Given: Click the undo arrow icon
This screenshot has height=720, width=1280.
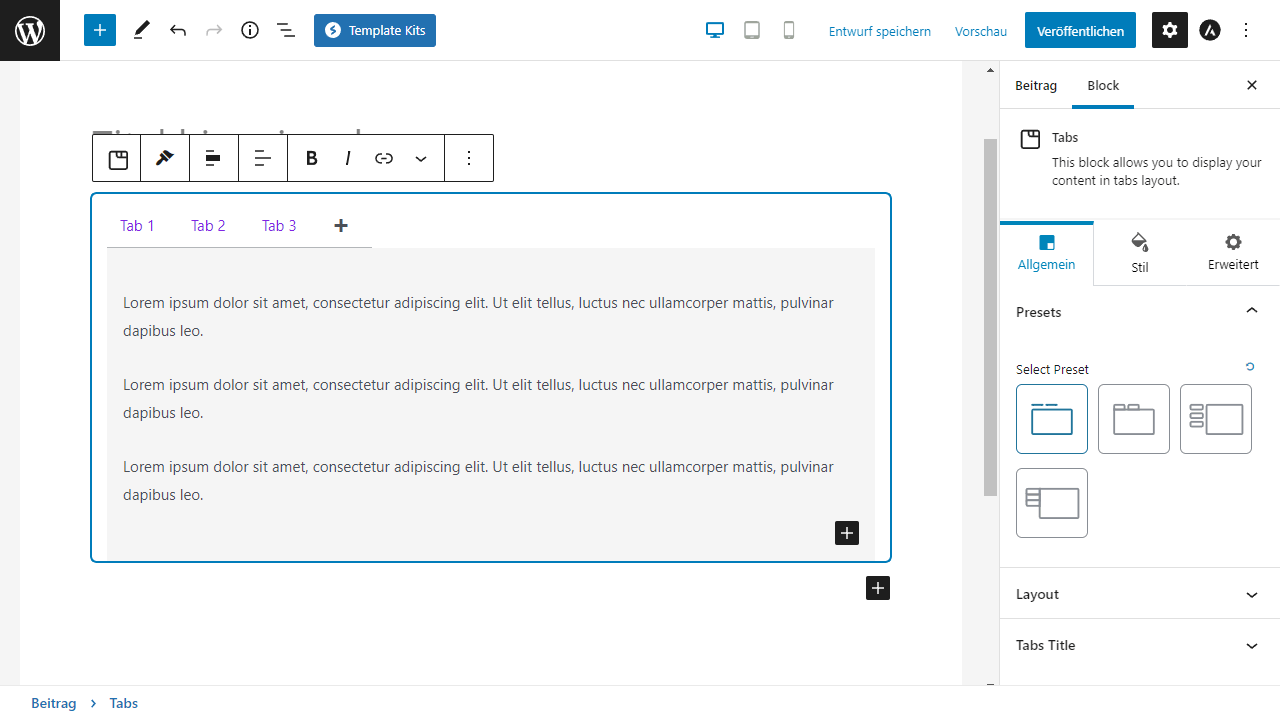Looking at the screenshot, I should [x=178, y=30].
